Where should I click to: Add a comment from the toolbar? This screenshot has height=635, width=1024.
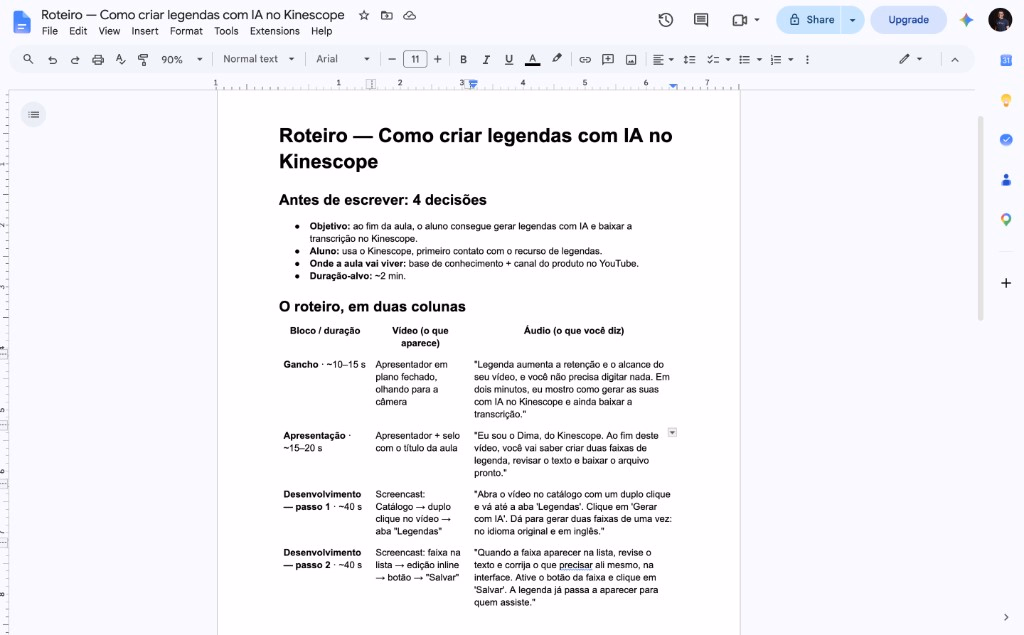[x=607, y=59]
